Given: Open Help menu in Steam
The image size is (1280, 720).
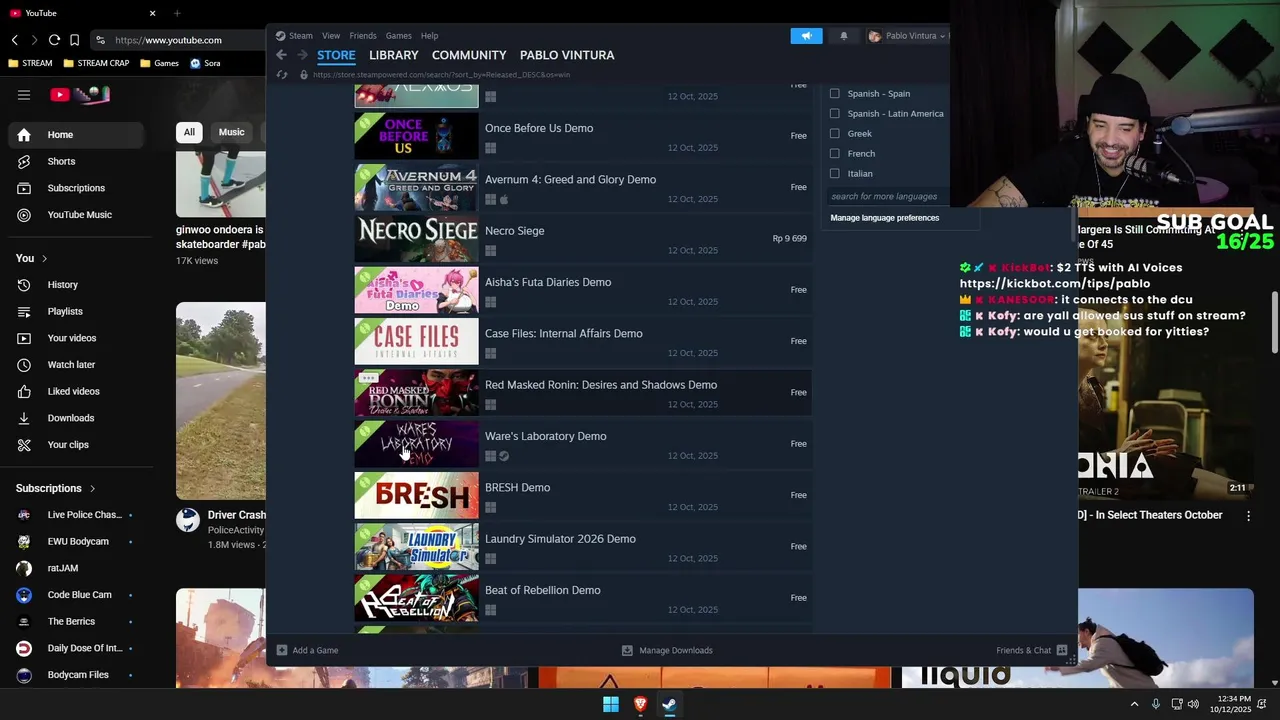Looking at the screenshot, I should [x=429, y=36].
